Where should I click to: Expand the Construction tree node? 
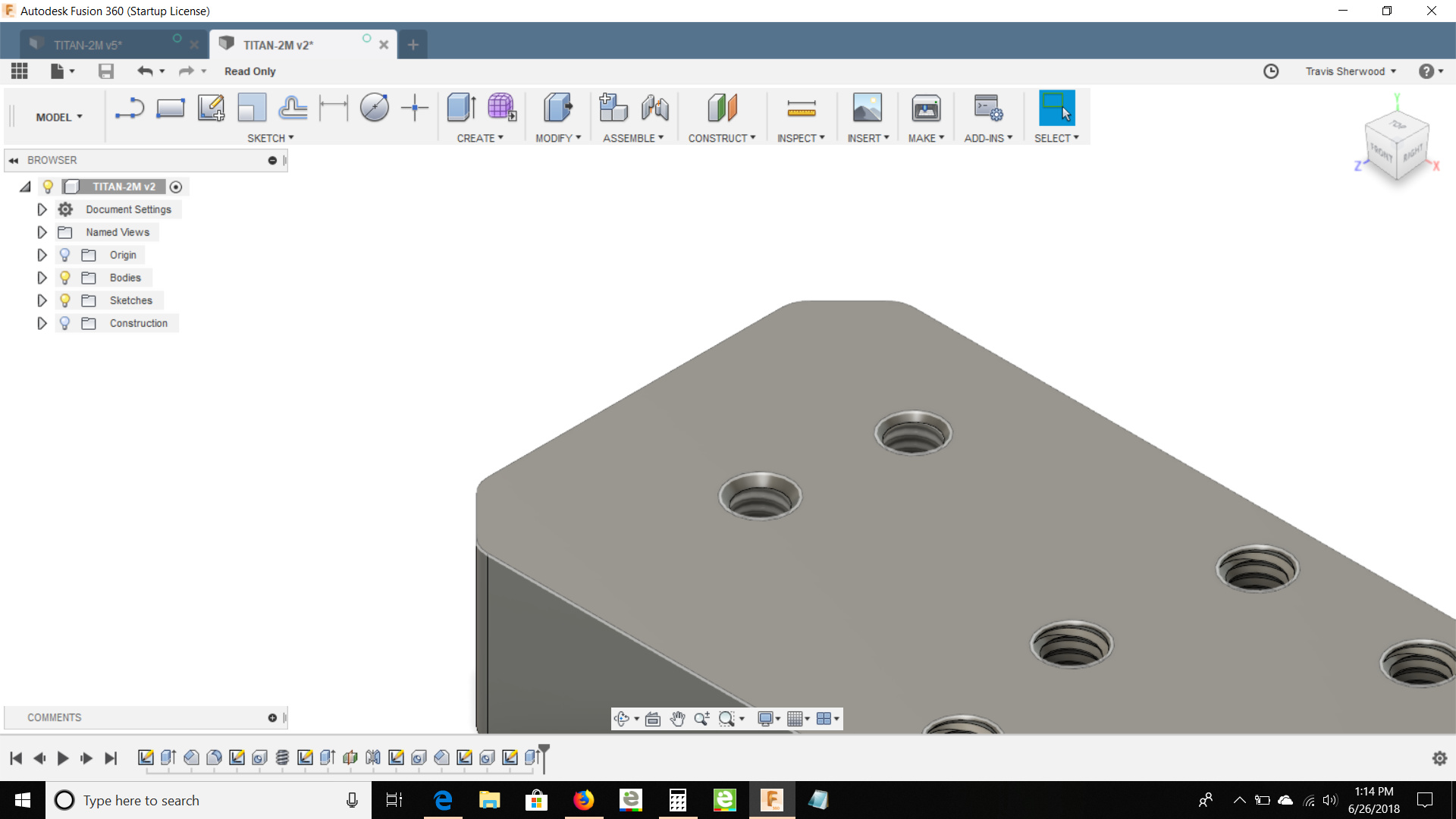(x=42, y=323)
